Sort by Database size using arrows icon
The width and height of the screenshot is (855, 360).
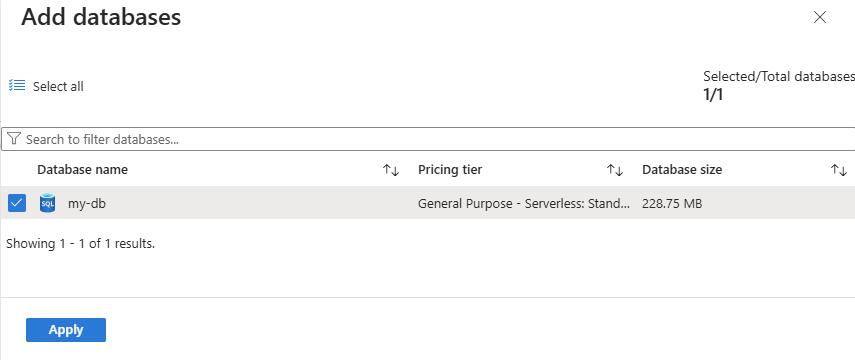click(839, 170)
